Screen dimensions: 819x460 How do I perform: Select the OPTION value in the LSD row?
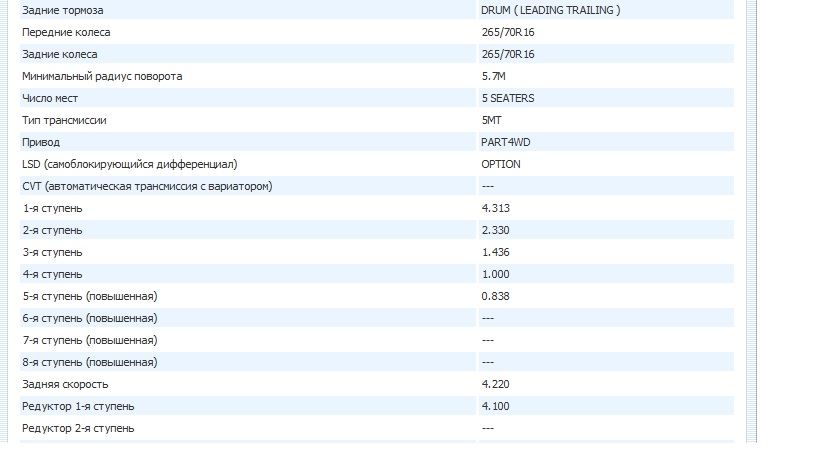click(x=500, y=164)
